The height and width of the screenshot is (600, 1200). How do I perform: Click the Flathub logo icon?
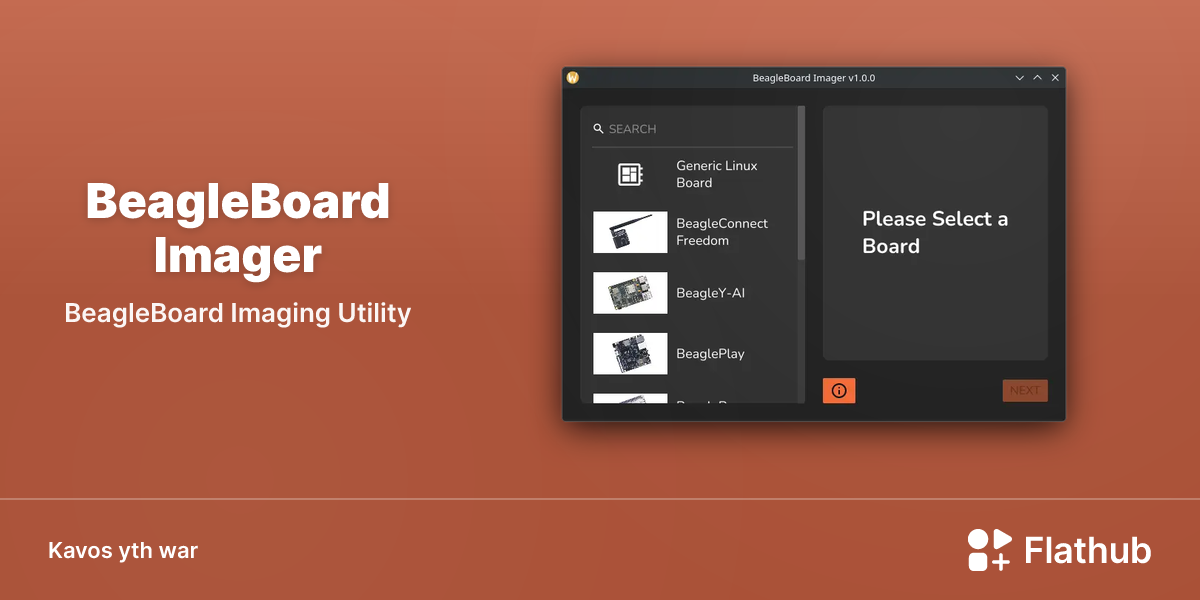click(990, 550)
